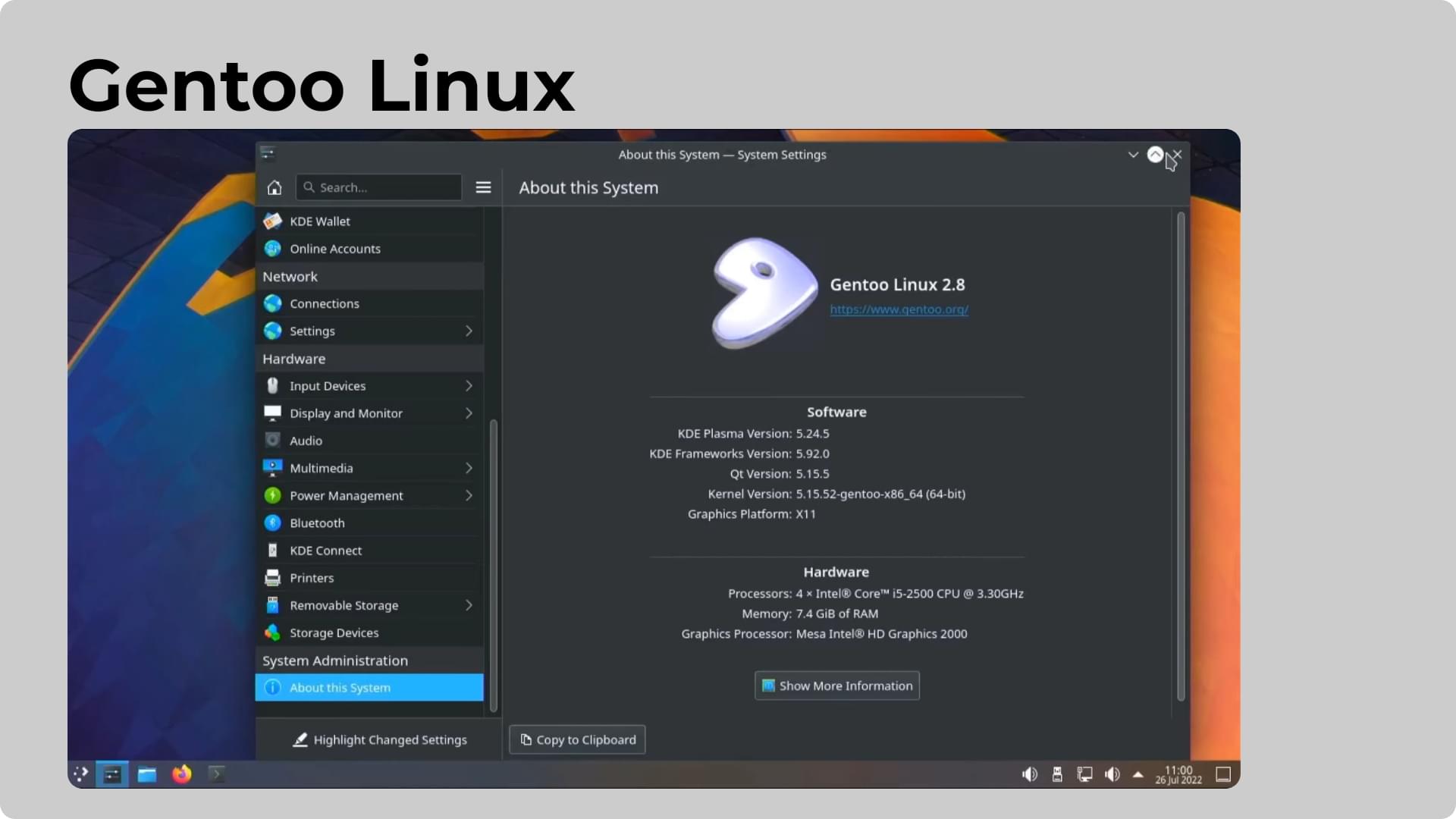Click Copy to Clipboard button
The image size is (1456, 819).
(577, 739)
